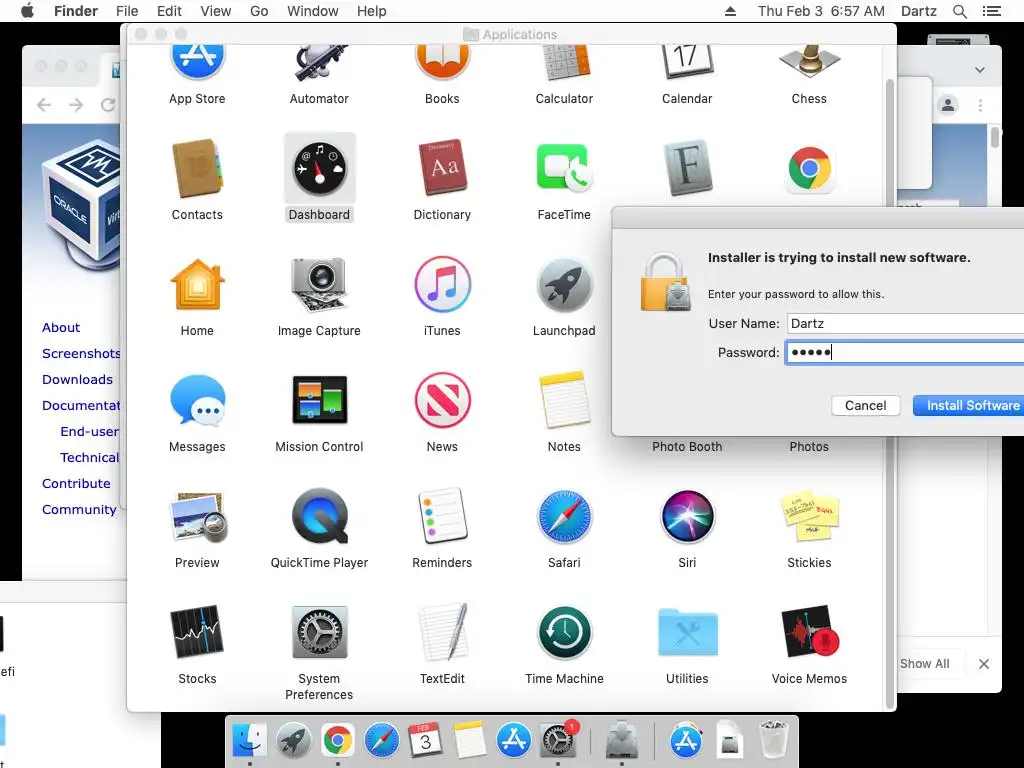1024x768 pixels.
Task: Open the Home app icon
Action: pyautogui.click(x=197, y=284)
